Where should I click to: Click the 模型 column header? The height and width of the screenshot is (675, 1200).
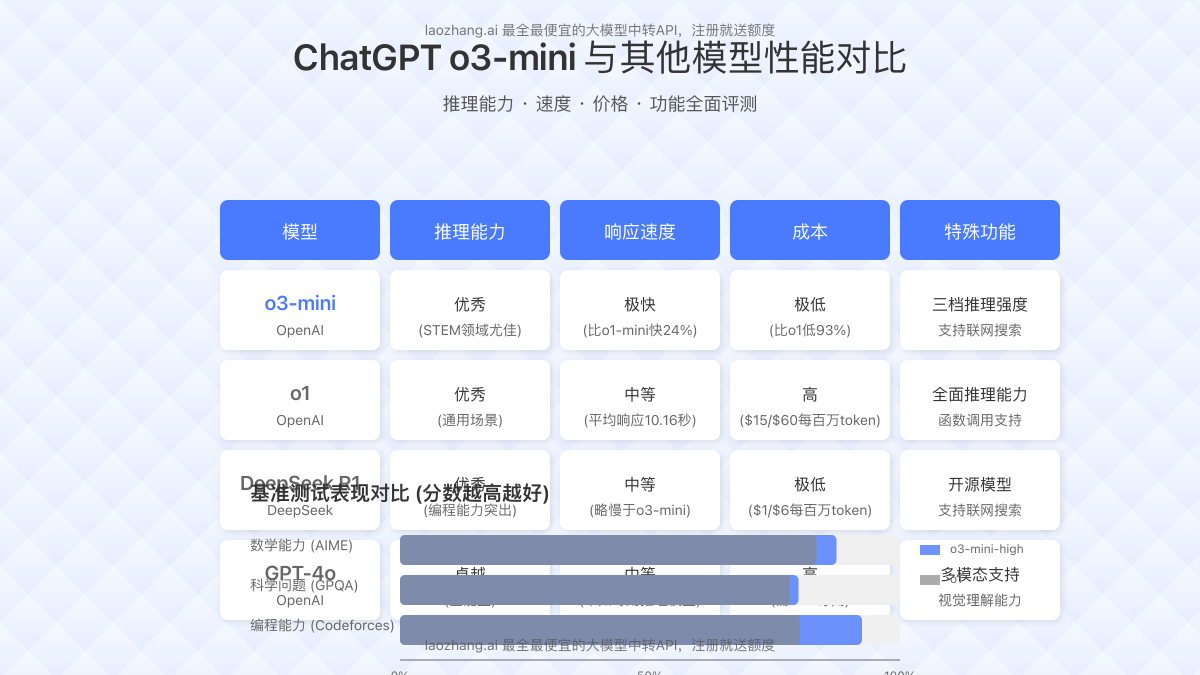(x=300, y=230)
